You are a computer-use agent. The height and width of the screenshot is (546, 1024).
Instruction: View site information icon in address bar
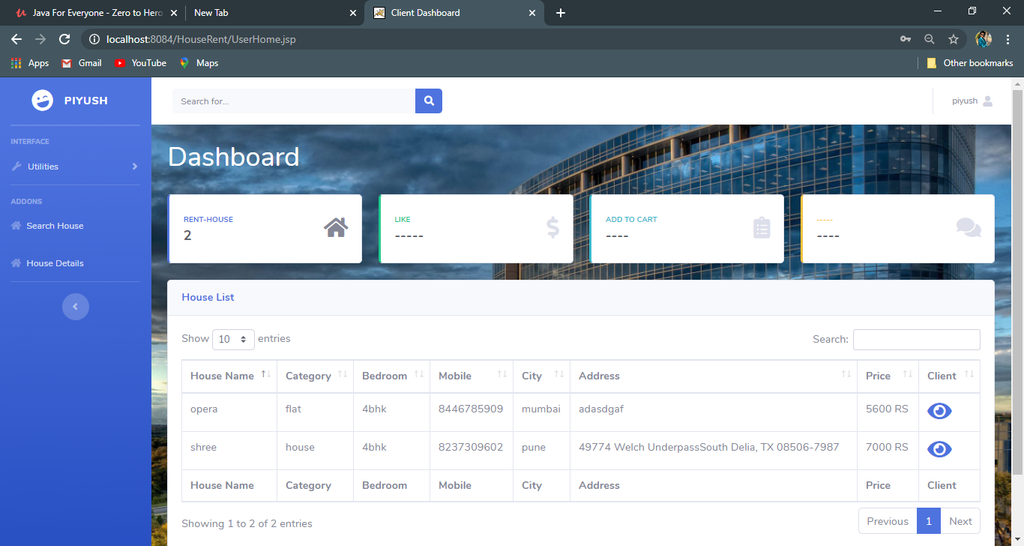94,39
